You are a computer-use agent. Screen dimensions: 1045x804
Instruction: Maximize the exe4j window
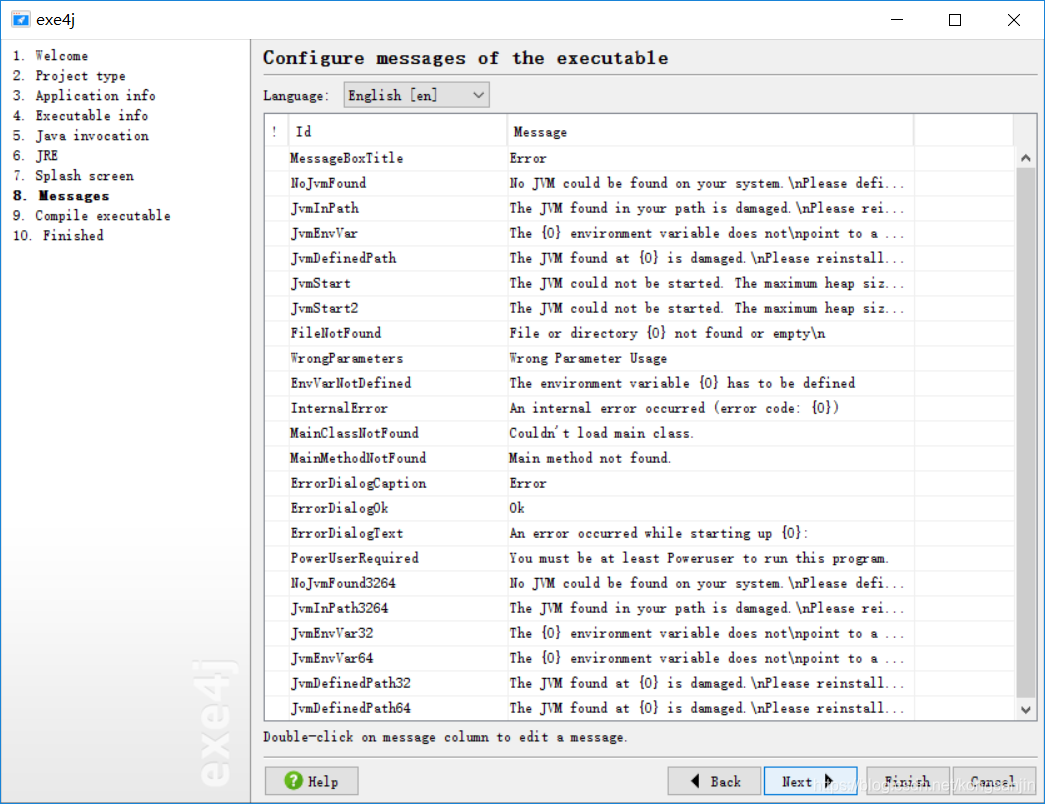click(x=955, y=20)
